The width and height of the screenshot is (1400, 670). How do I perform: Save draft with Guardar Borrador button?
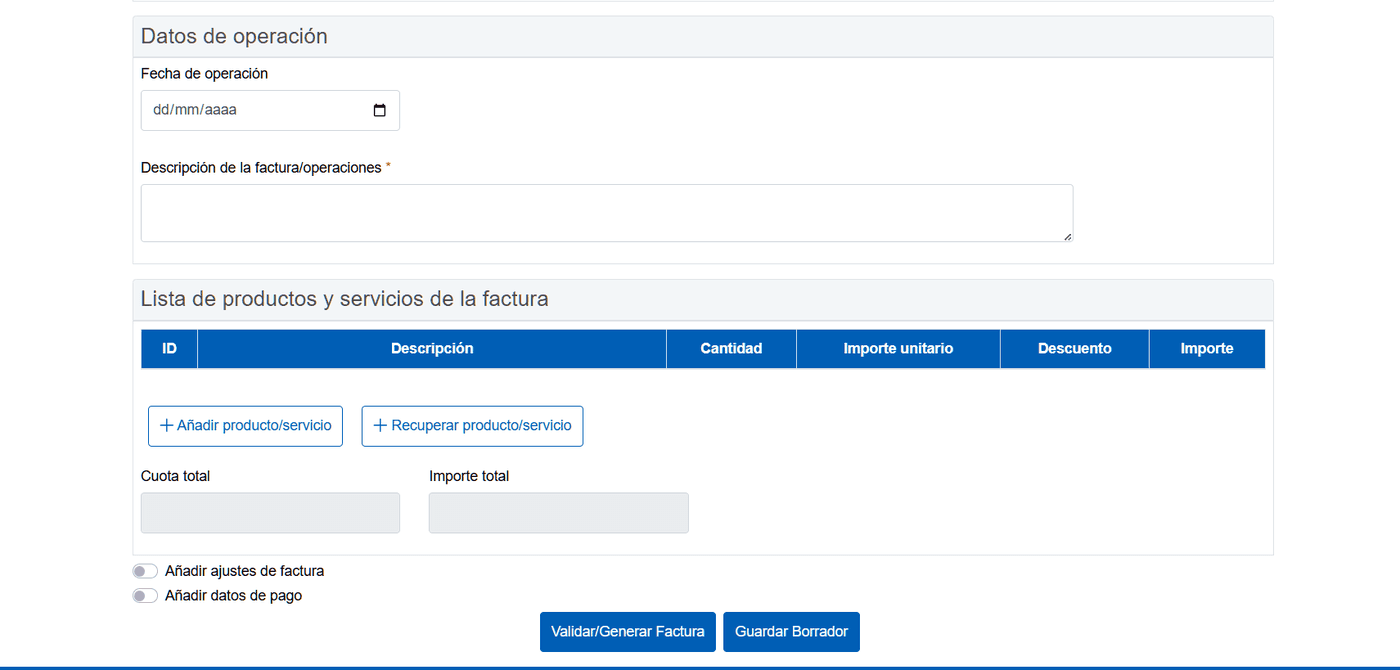[791, 632]
